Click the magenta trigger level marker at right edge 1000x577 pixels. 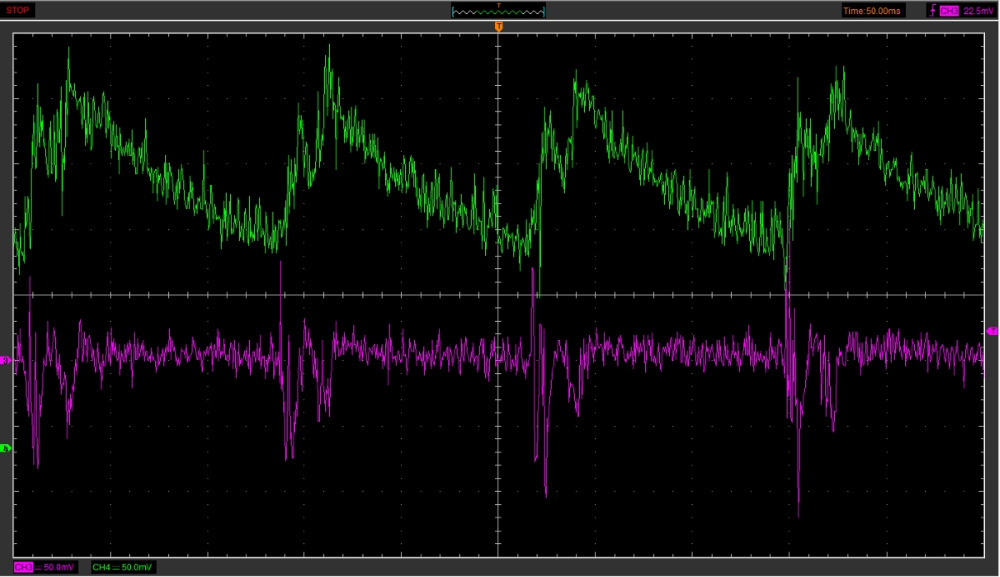point(992,331)
